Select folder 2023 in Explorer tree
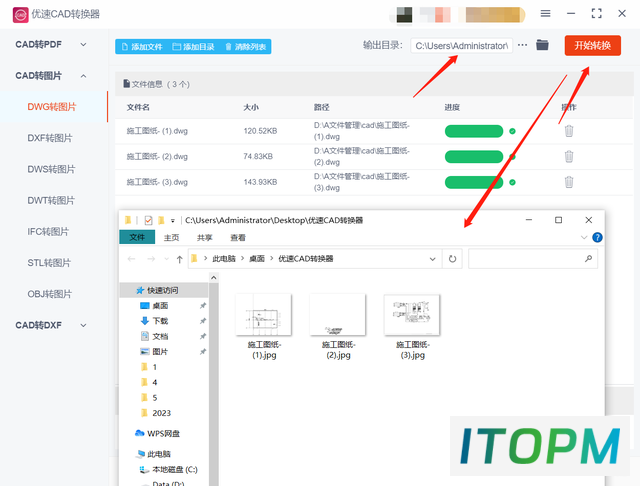The image size is (640, 486). point(161,413)
